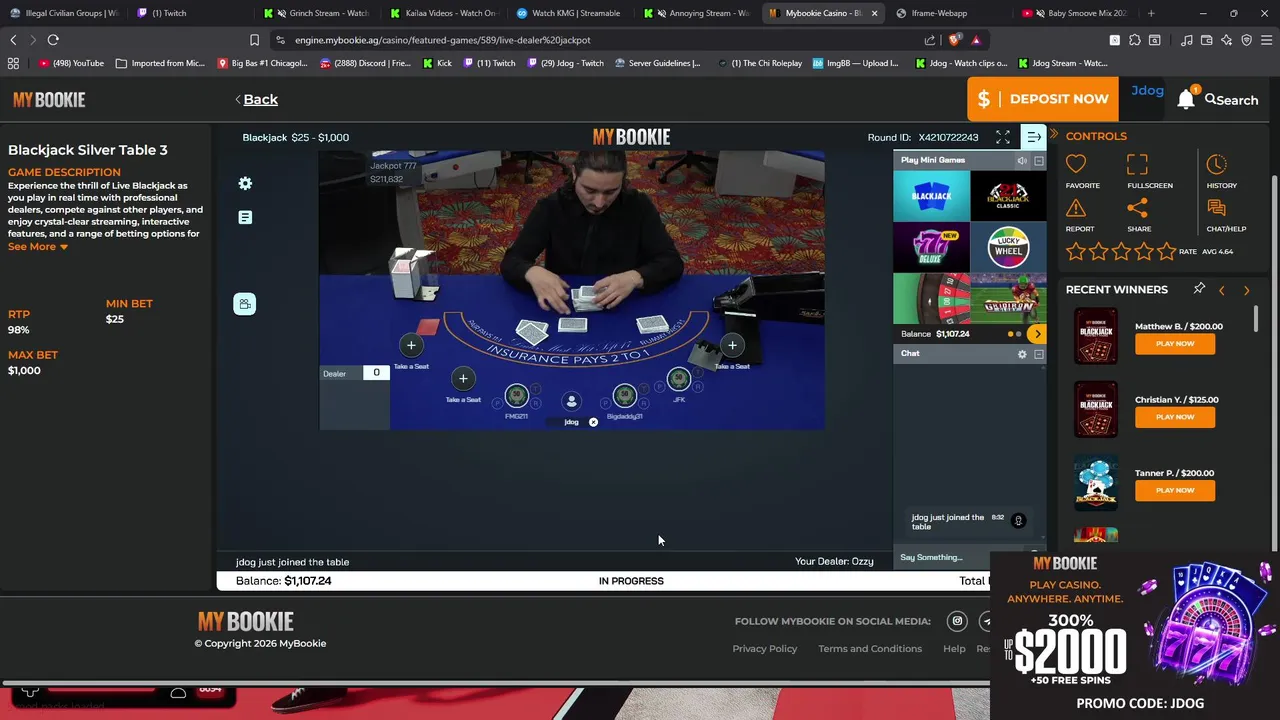Show next mini games page arrow
Image resolution: width=1280 pixels, height=720 pixels.
[x=1037, y=334]
